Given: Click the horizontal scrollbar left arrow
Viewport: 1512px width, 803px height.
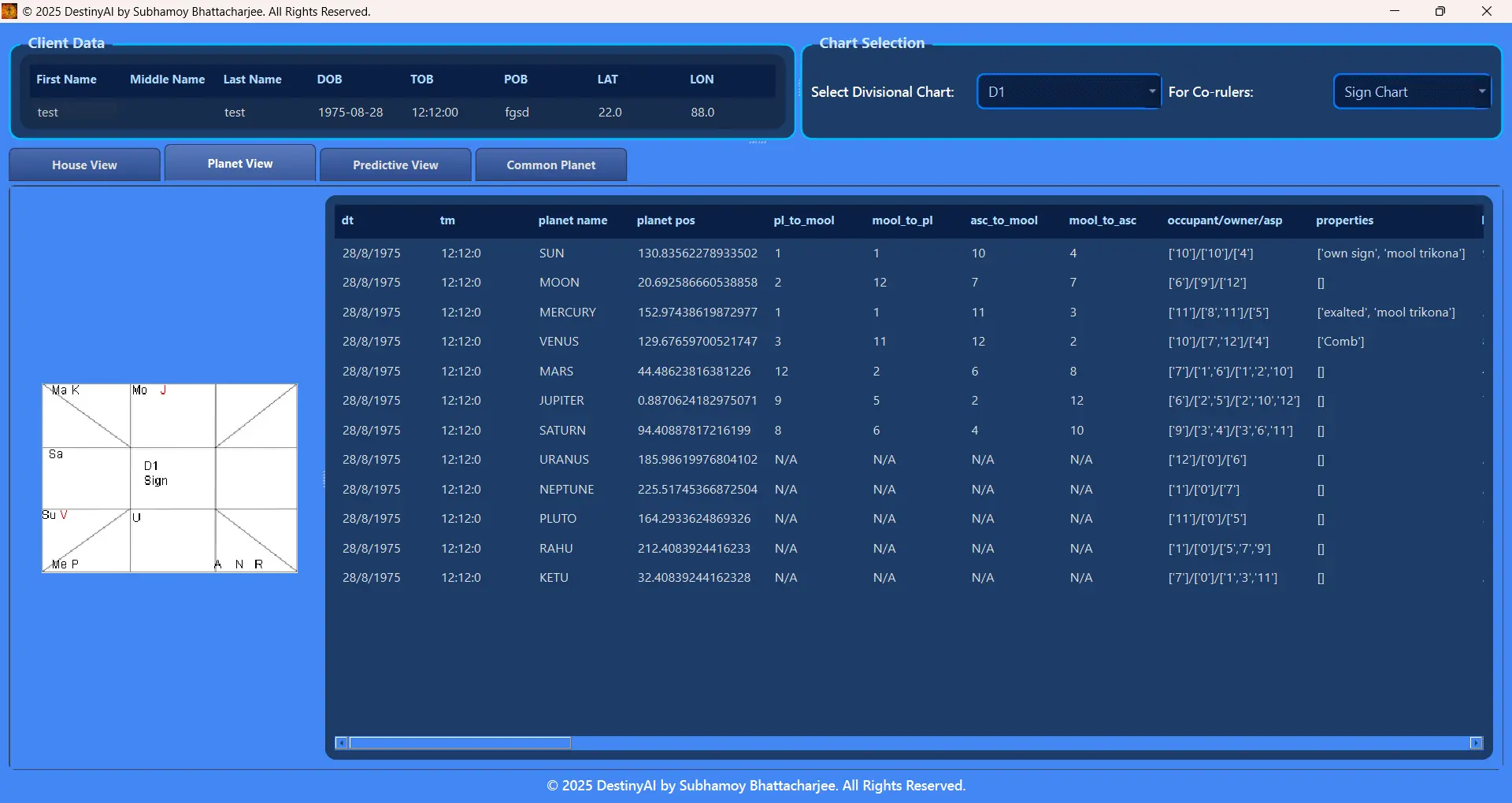Looking at the screenshot, I should coord(341,743).
